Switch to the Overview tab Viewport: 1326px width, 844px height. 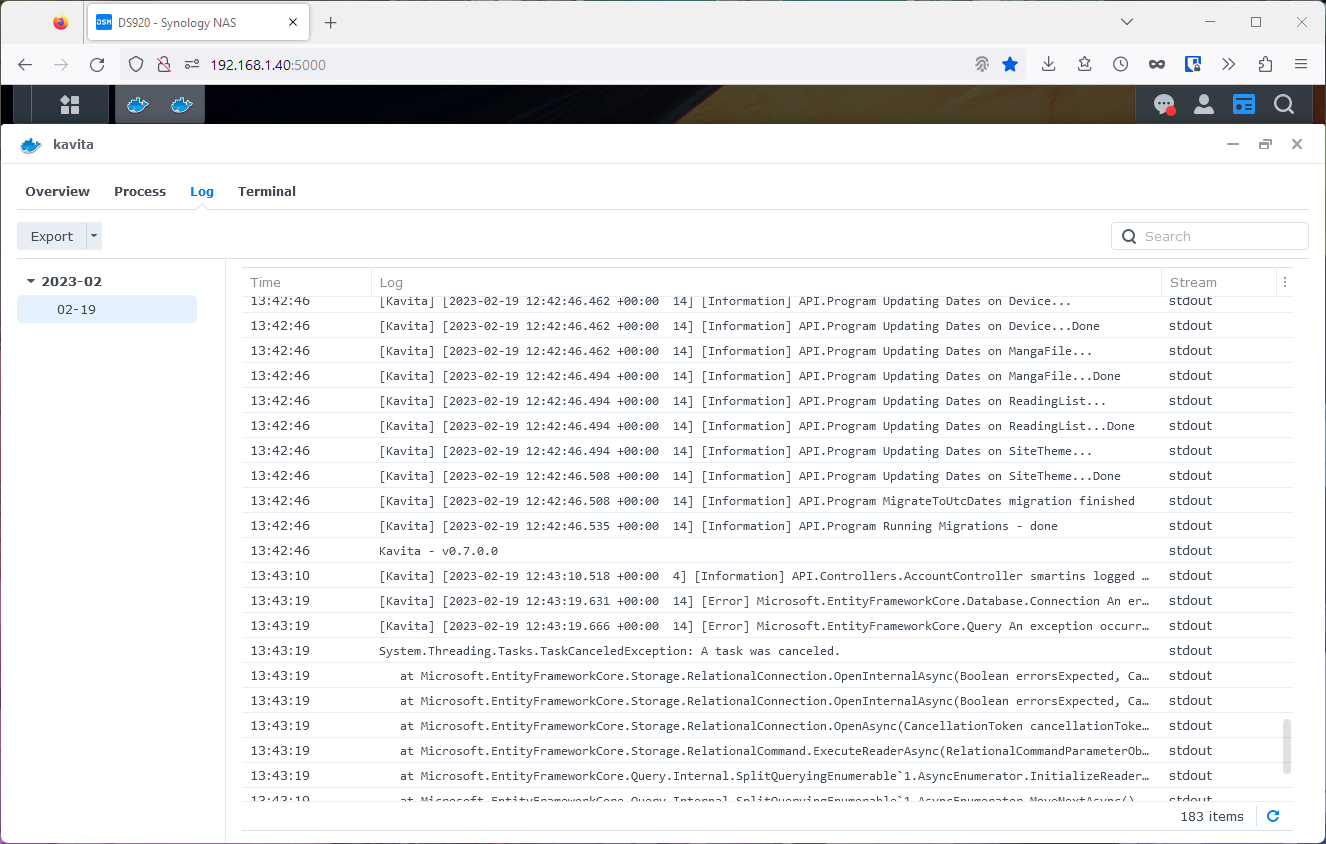pos(57,191)
